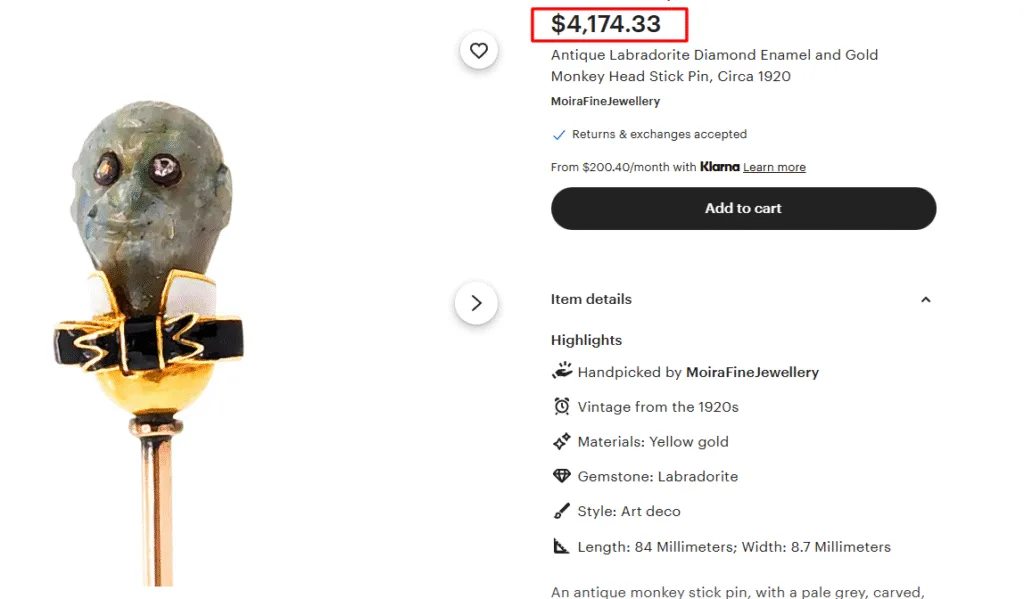The width and height of the screenshot is (1024, 599).
Task: Collapse the Item details chevron
Action: point(925,300)
